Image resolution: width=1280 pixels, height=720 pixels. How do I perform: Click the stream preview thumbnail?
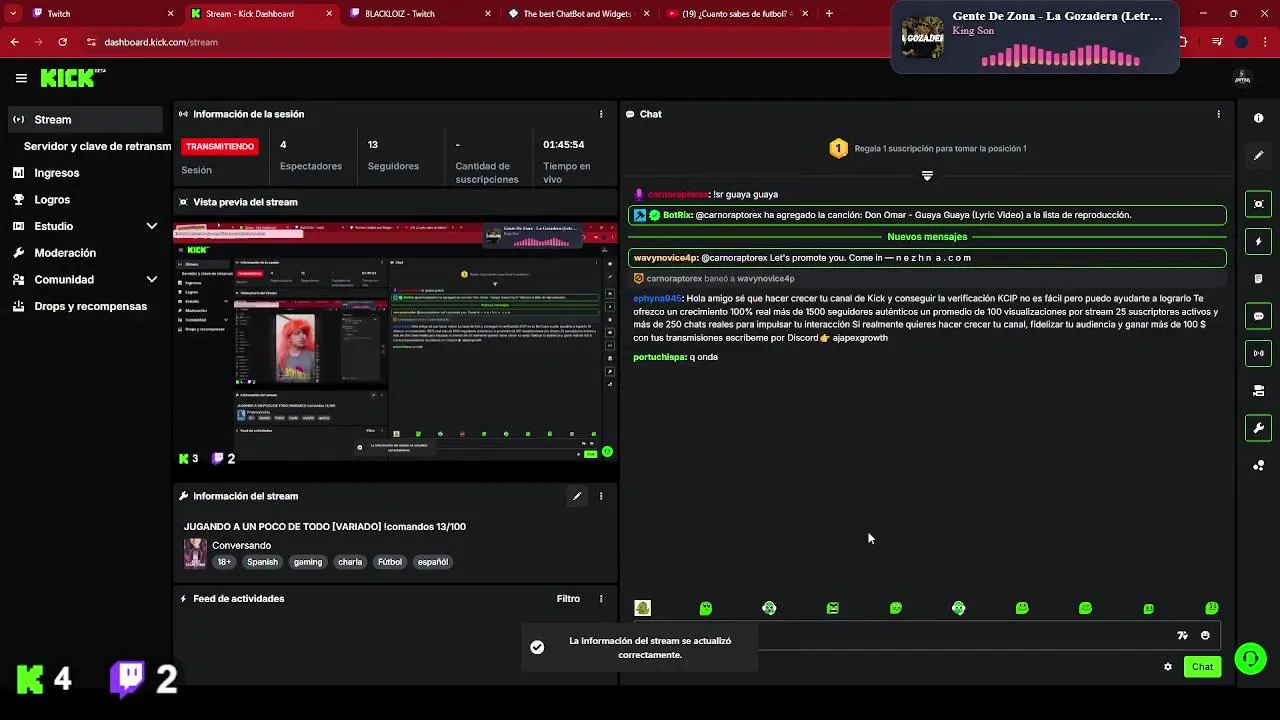click(395, 344)
